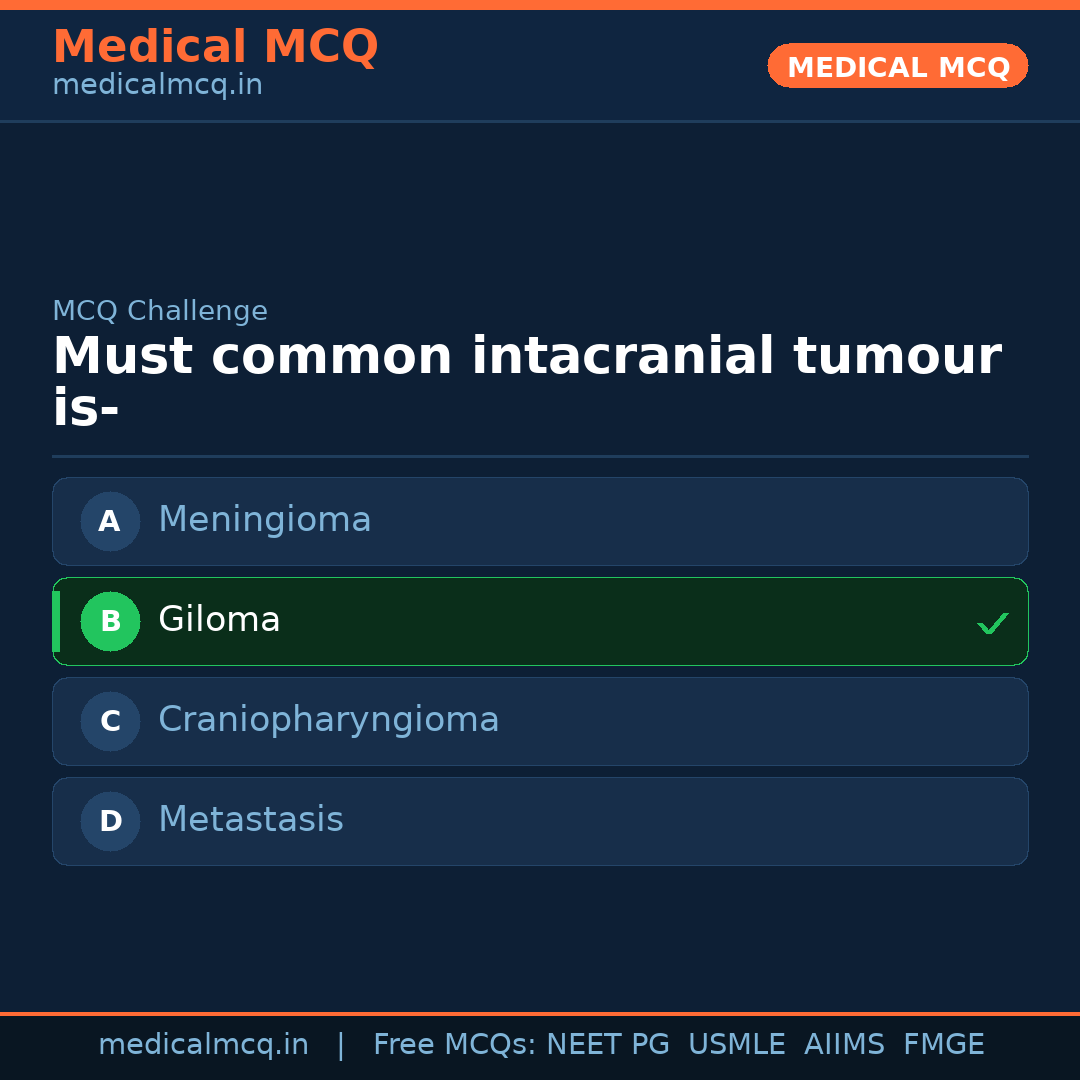This screenshot has height=1080, width=1080.
Task: Open the medicalmcq.in link in footer
Action: pos(203,1045)
